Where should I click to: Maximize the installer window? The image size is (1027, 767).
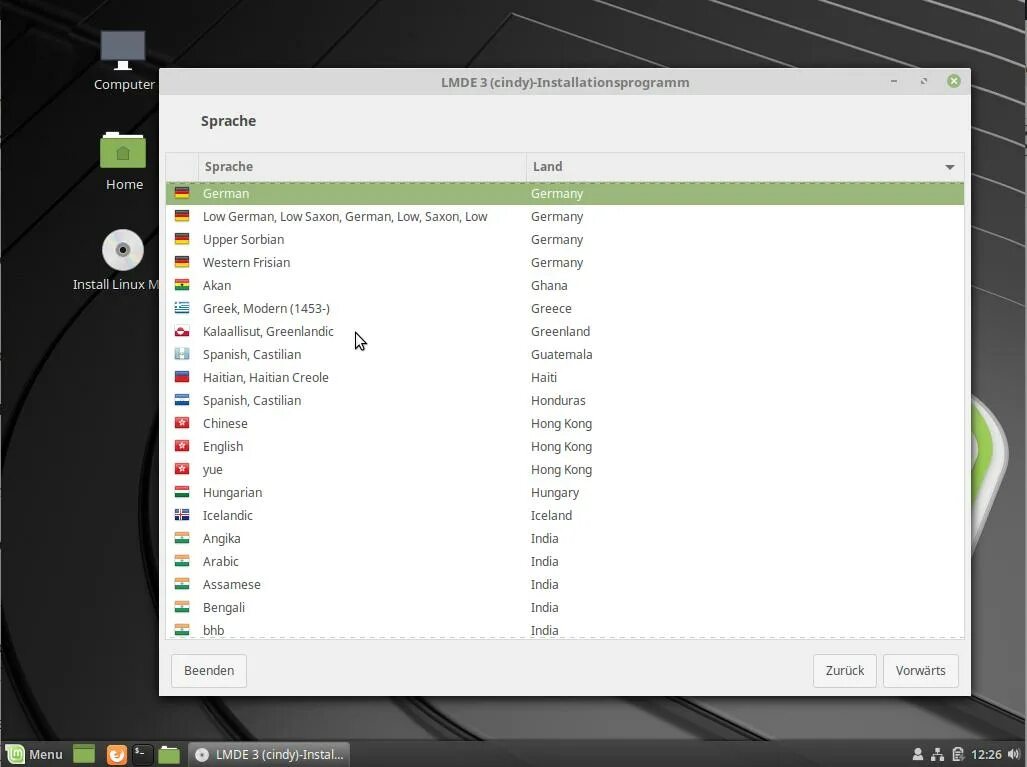pyautogui.click(x=924, y=81)
